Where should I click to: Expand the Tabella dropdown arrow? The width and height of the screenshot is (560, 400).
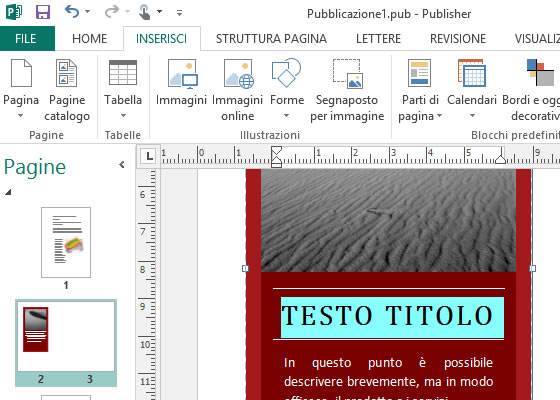(x=123, y=115)
